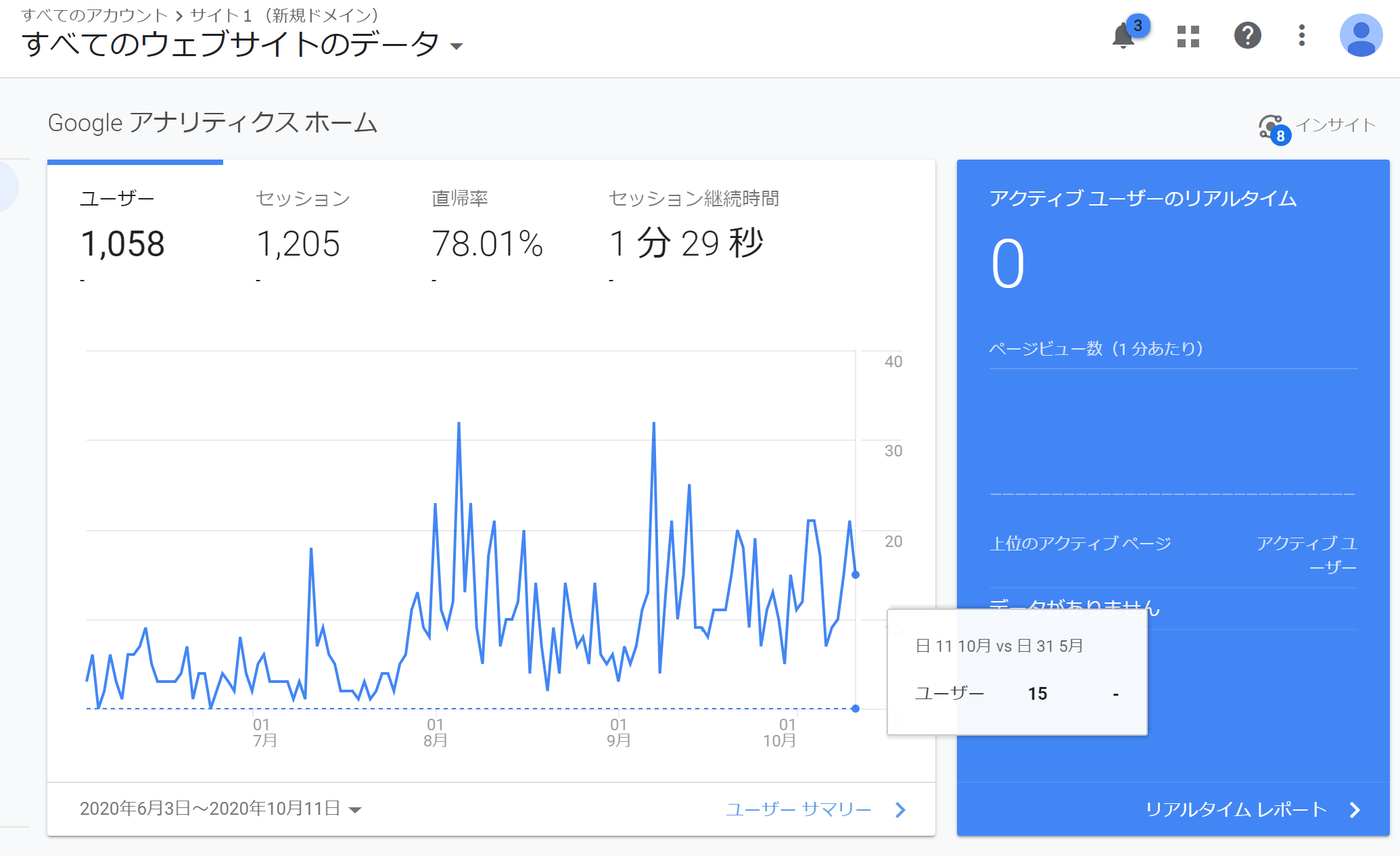This screenshot has width=1400, height=856.
Task: Click the highlighted data point on the chart
Action: [855, 575]
